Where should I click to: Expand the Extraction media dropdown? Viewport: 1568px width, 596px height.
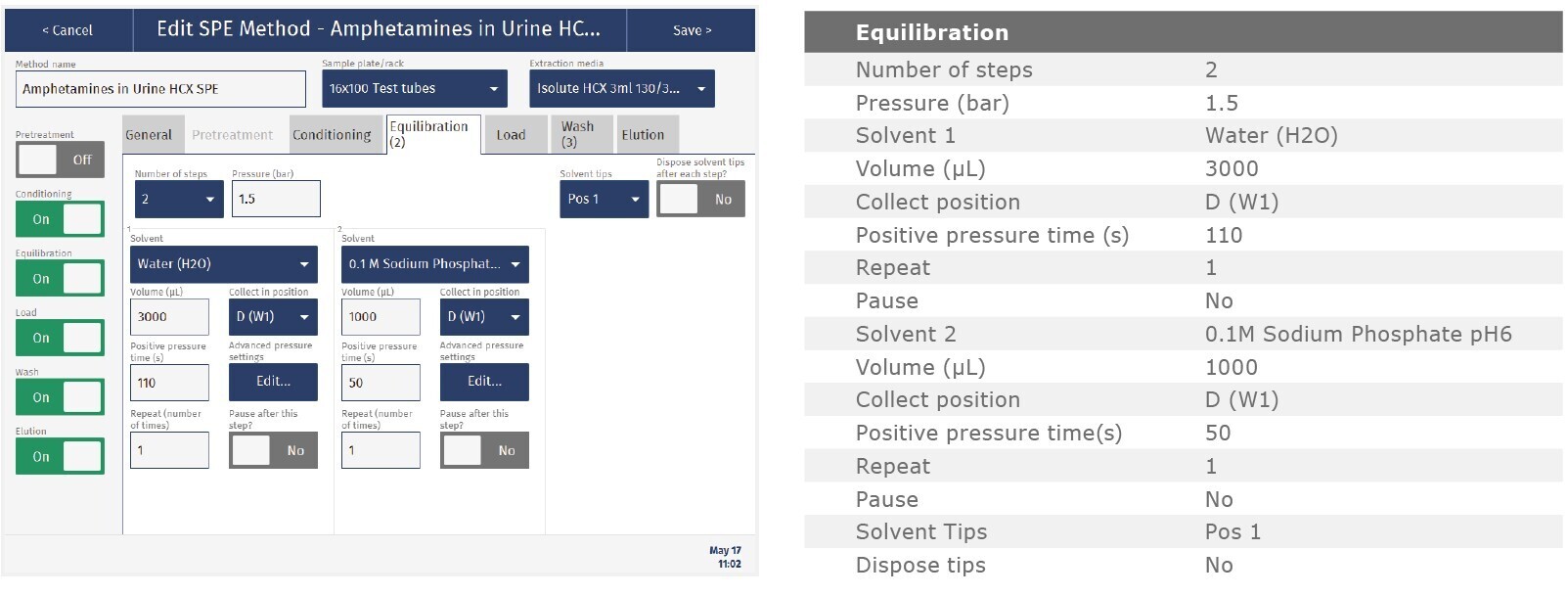(621, 89)
